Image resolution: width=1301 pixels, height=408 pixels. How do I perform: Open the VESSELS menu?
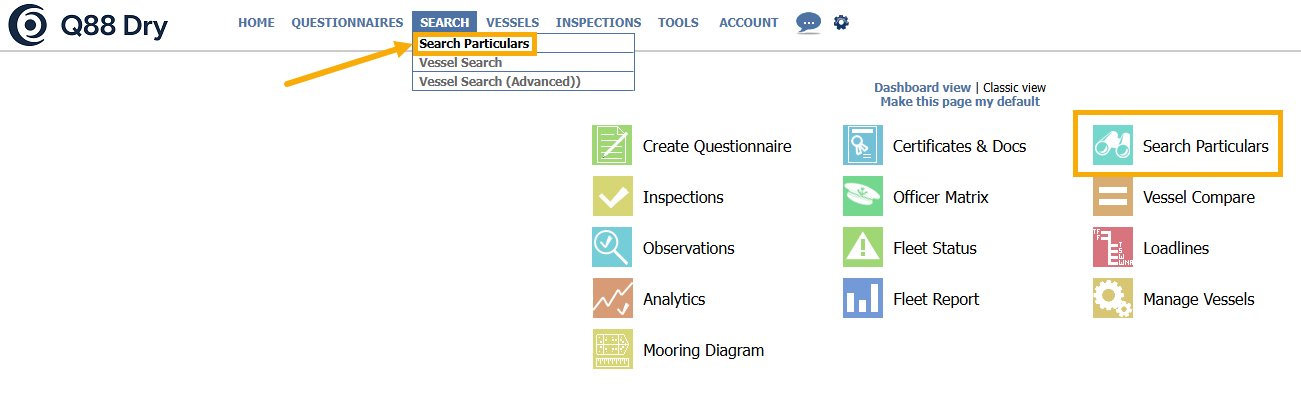click(x=512, y=22)
